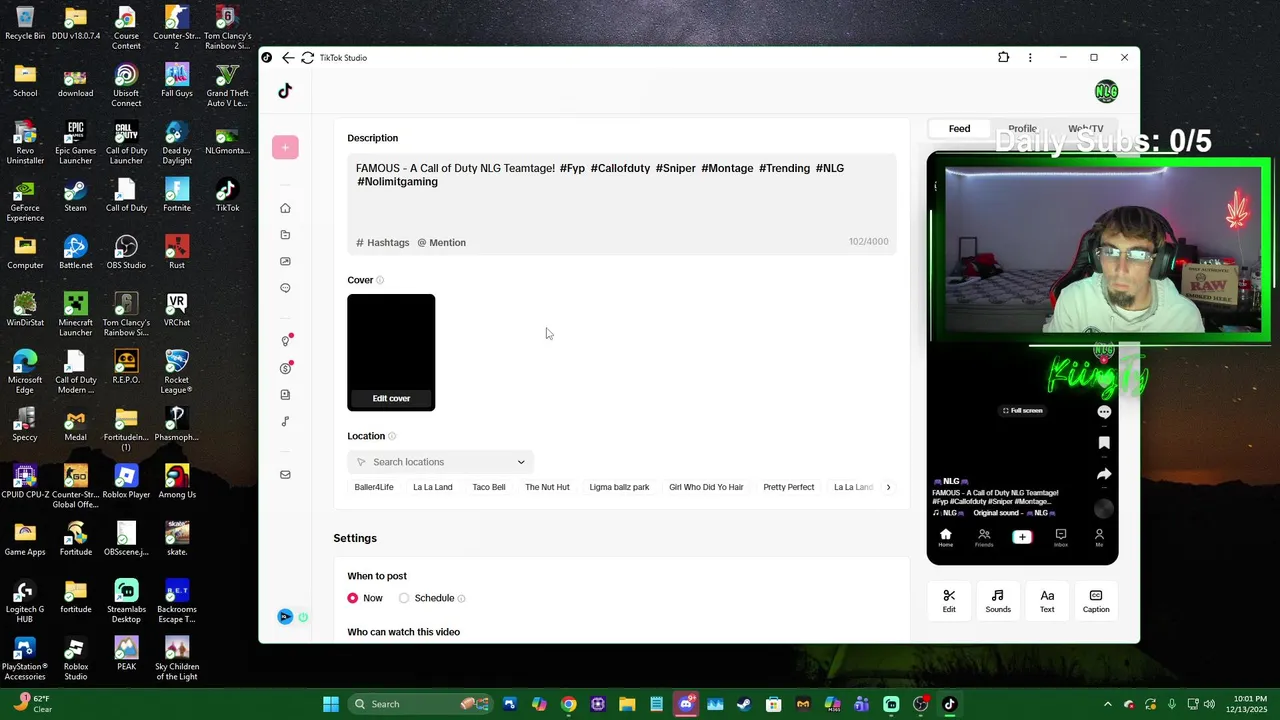Click the Me profile icon in preview
1280x720 pixels.
(1099, 538)
